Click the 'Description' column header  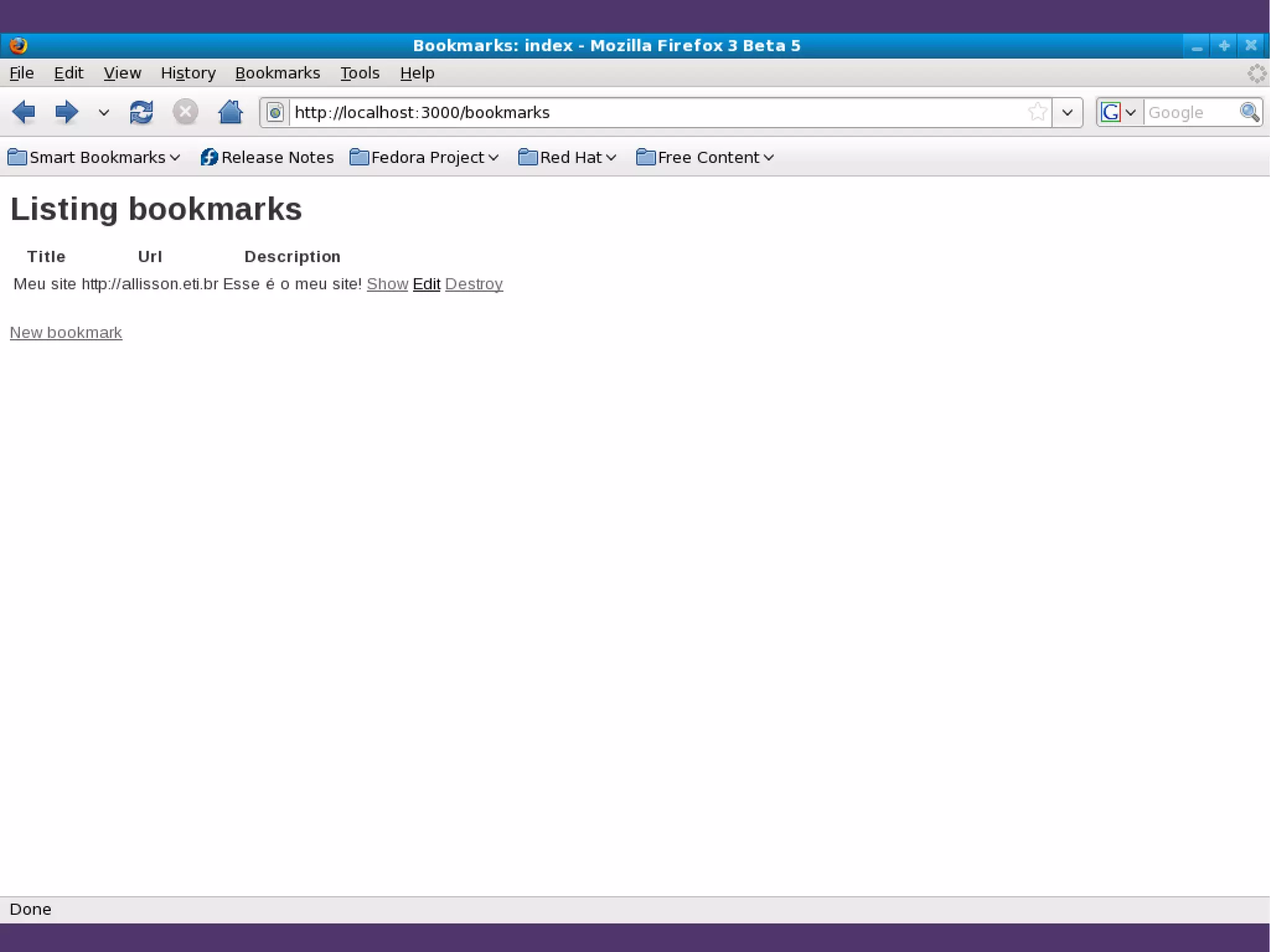click(x=292, y=257)
